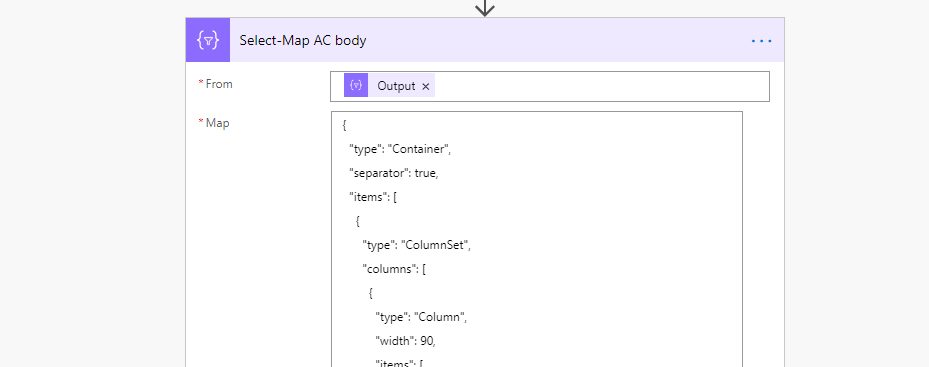This screenshot has width=929, height=367.
Task: Click the Select action icon in card header
Action: pyautogui.click(x=208, y=40)
